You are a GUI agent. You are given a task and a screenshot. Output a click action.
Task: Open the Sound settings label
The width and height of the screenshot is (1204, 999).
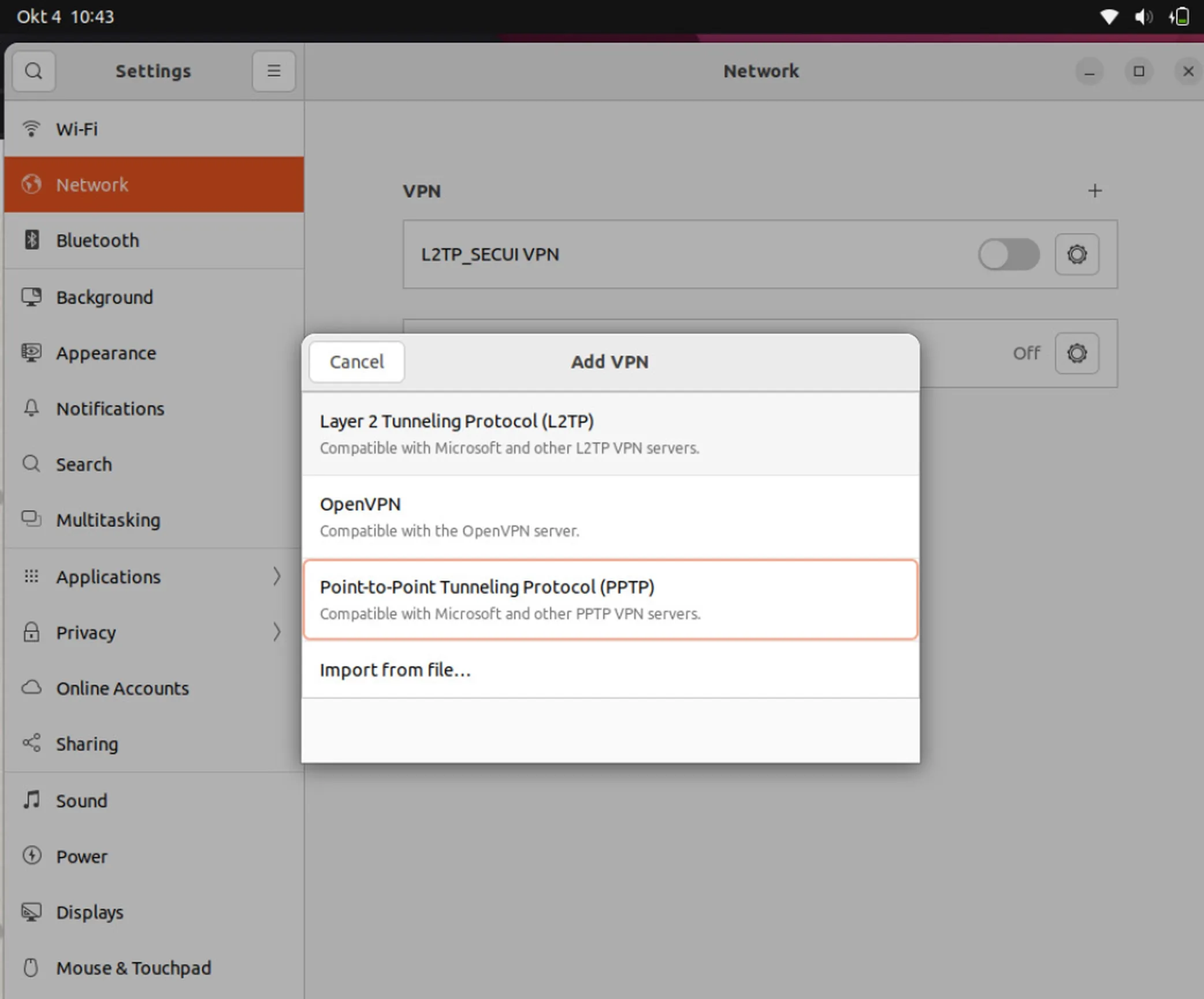[81, 800]
